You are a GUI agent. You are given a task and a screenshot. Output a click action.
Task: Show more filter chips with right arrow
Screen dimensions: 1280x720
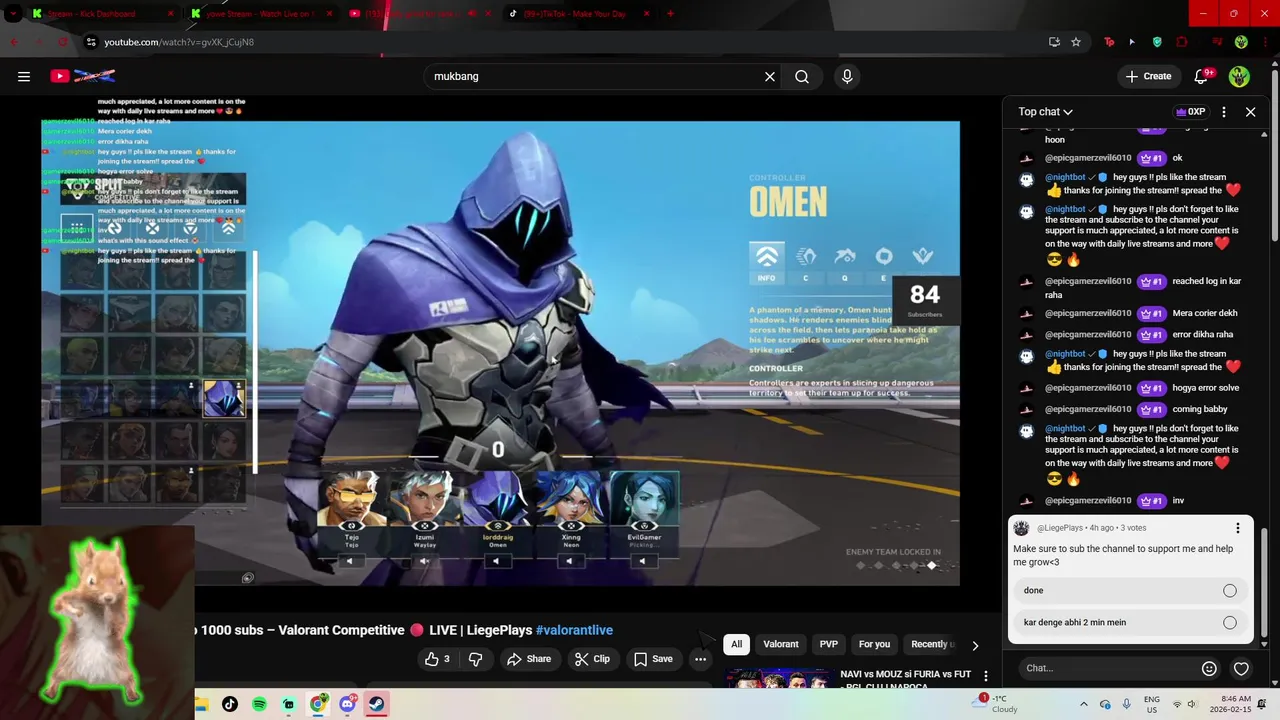(975, 645)
